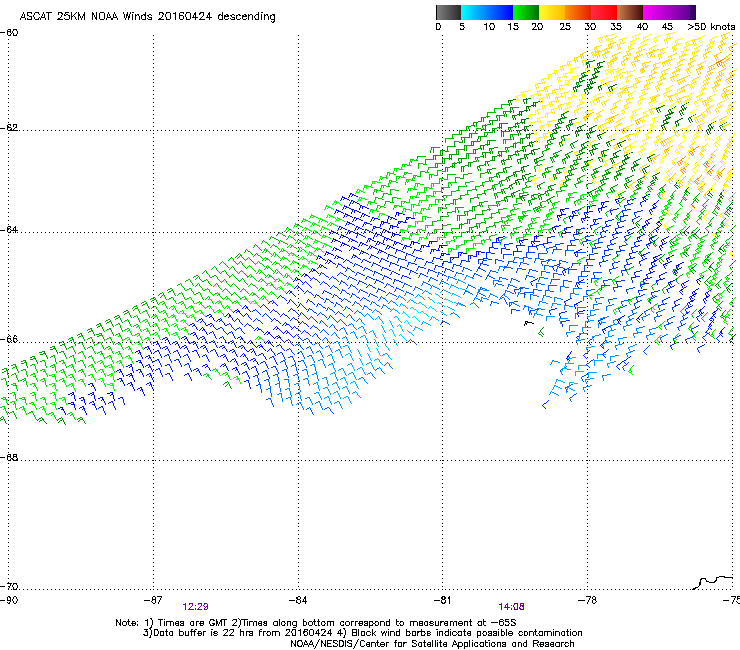Click the '>50 knots' legend label
This screenshot has width=740, height=650.
point(711,27)
